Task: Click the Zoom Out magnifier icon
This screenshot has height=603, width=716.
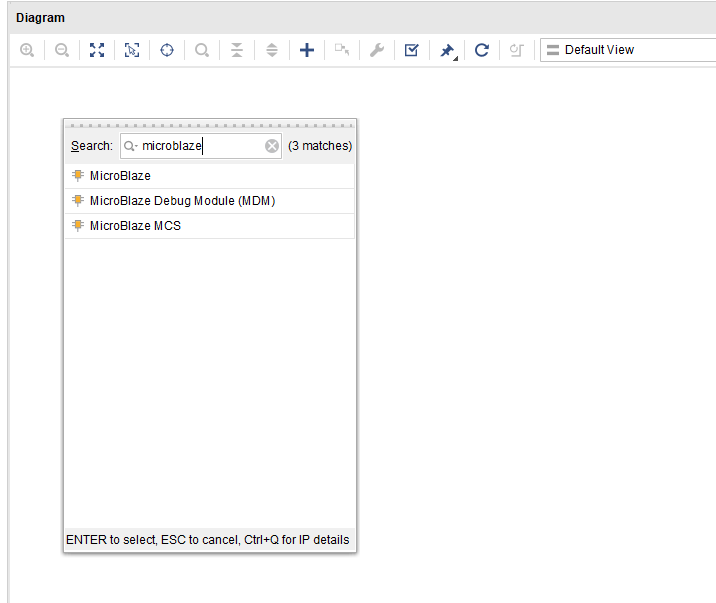Action: 62,50
